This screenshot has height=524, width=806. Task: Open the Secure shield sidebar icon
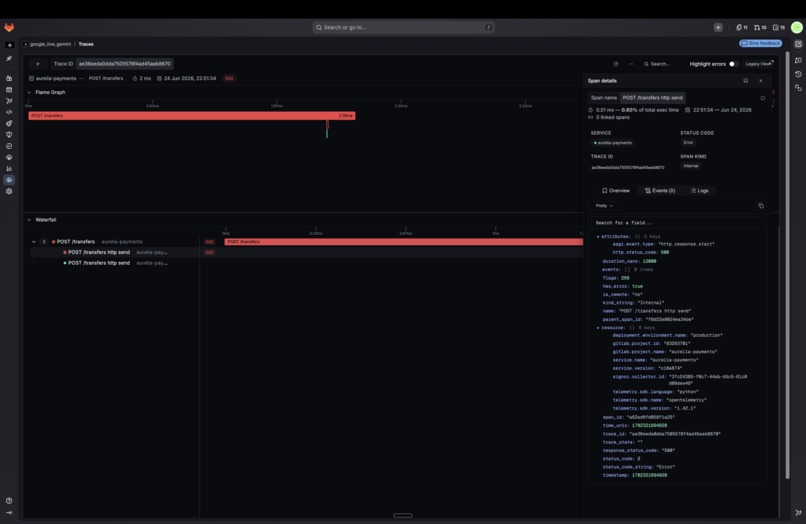(9, 135)
